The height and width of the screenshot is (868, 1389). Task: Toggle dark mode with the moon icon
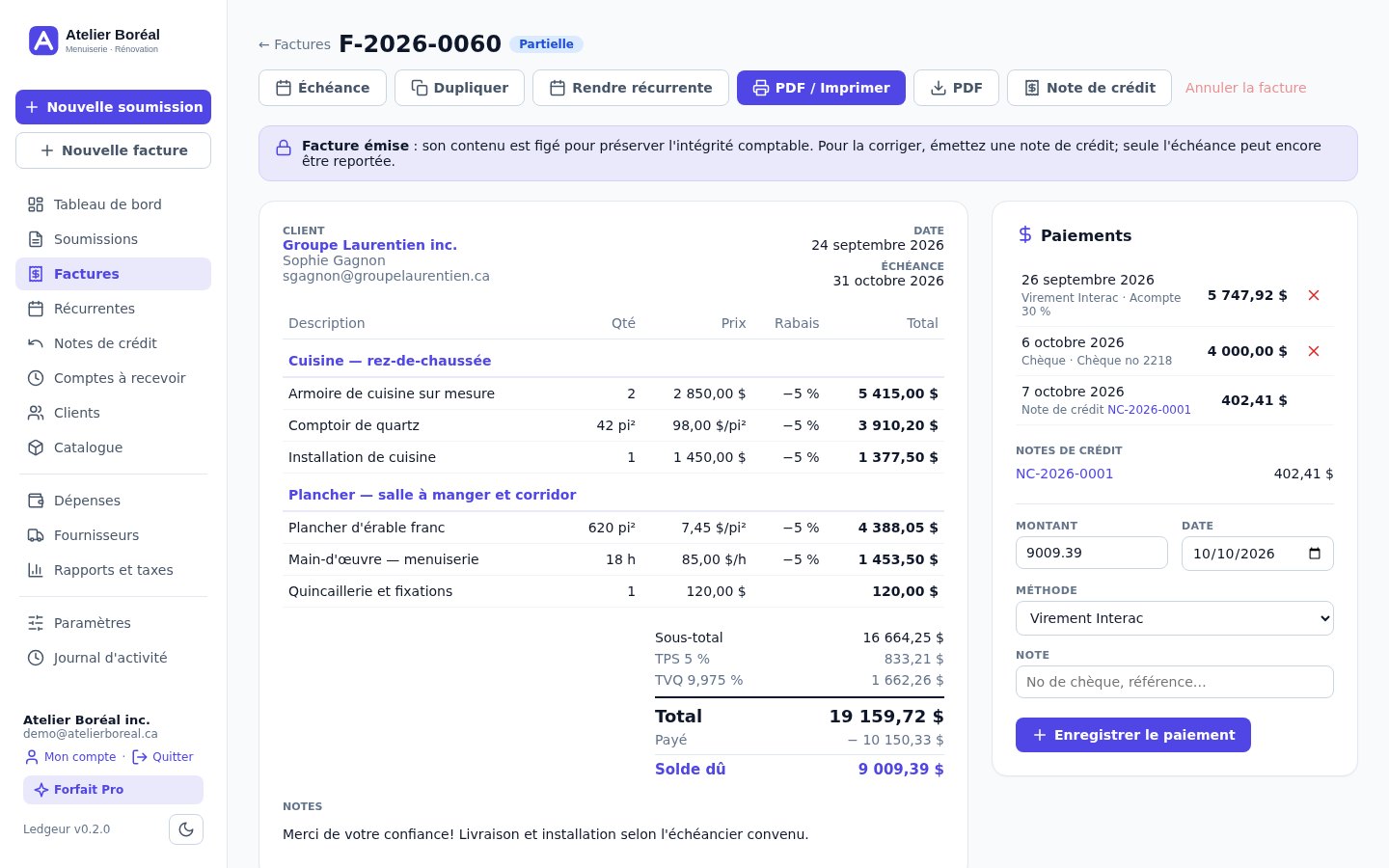(186, 829)
